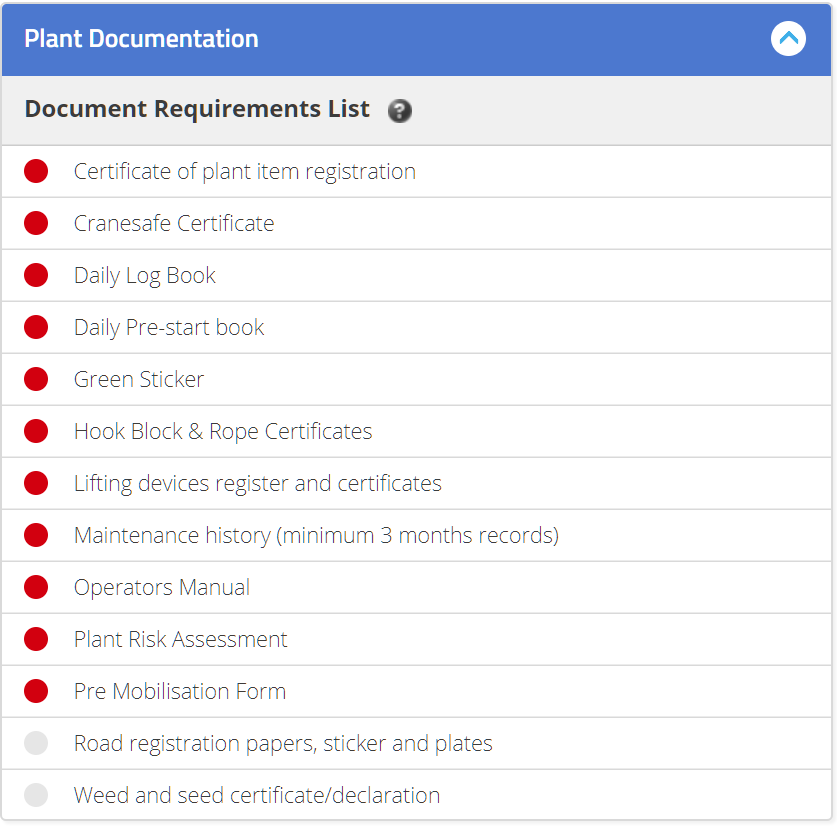The height and width of the screenshot is (826, 837).
Task: Click red status dot for Operators Manual
Action: click(x=36, y=587)
